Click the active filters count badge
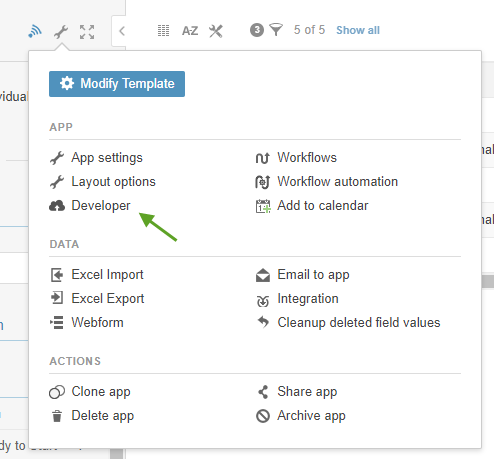Screen dimensions: 494x459 click(257, 30)
